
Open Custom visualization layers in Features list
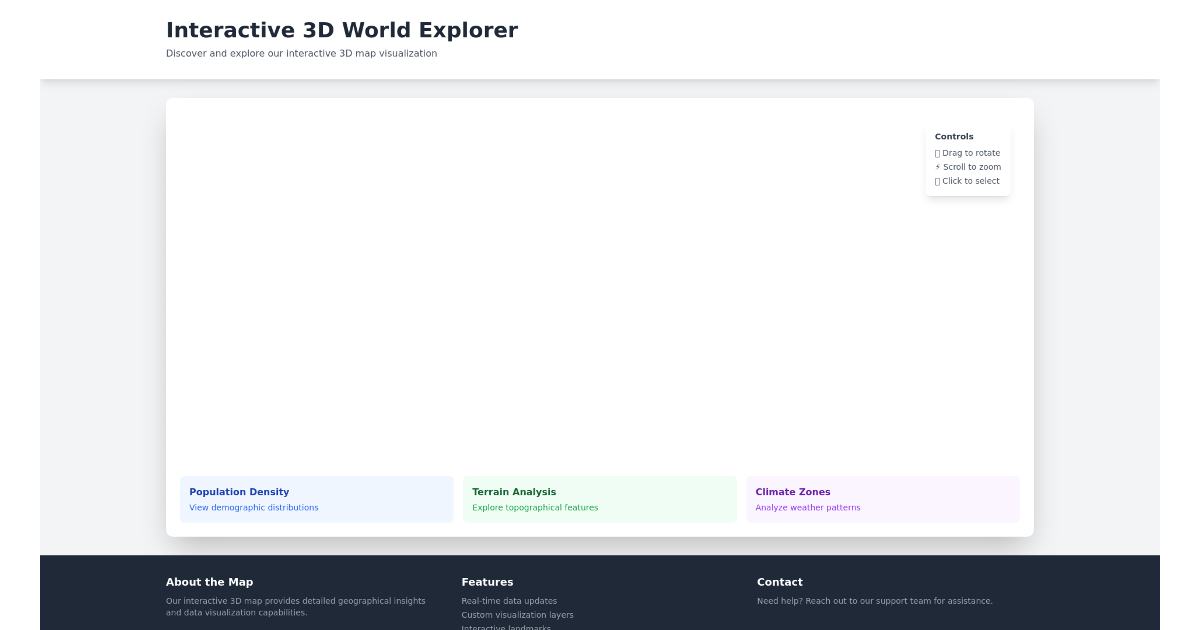pyautogui.click(x=517, y=614)
